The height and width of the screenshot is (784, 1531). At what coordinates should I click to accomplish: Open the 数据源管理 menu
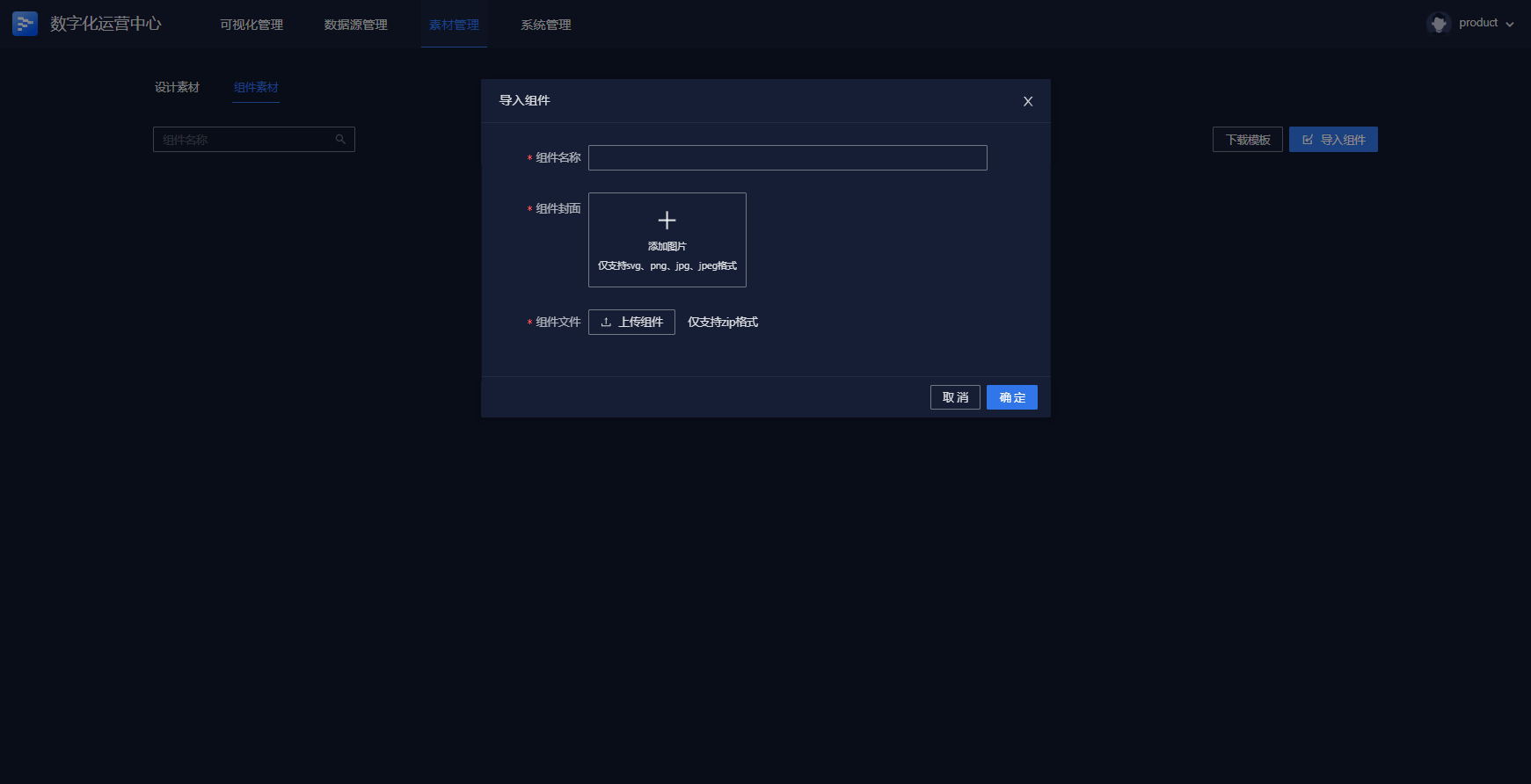[355, 25]
